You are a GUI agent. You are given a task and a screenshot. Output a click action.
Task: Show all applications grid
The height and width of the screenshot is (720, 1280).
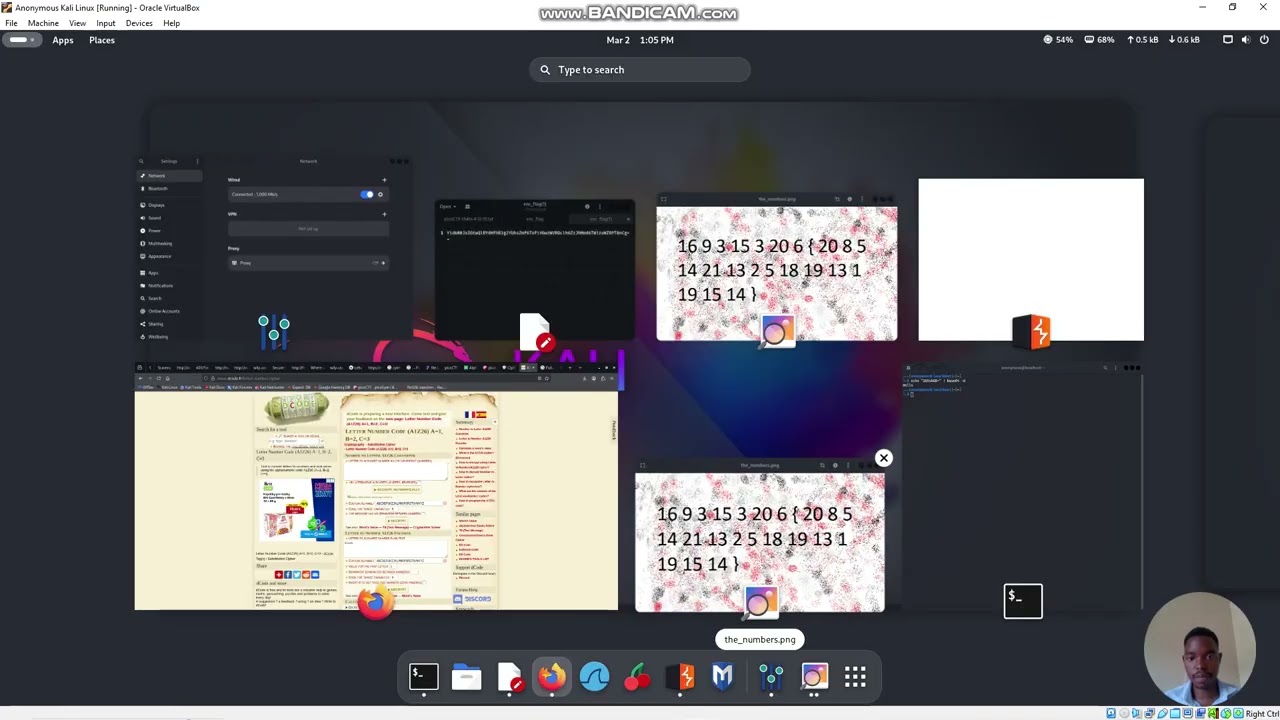click(x=855, y=677)
